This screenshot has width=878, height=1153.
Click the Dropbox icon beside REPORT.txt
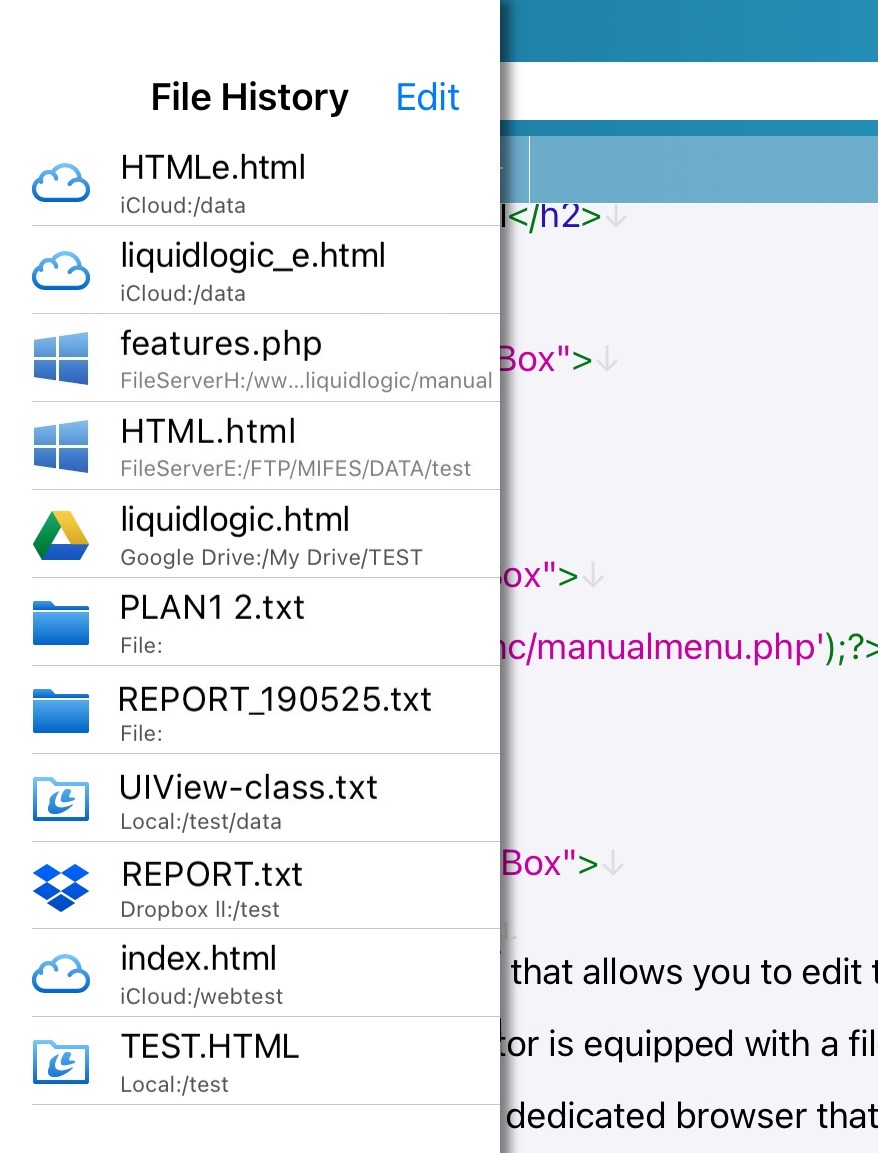pos(61,886)
